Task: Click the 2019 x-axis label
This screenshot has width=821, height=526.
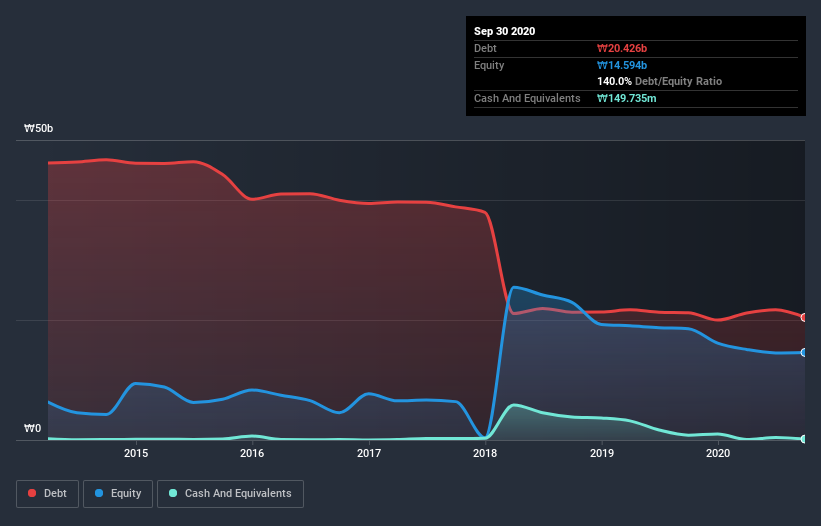Action: tap(602, 453)
